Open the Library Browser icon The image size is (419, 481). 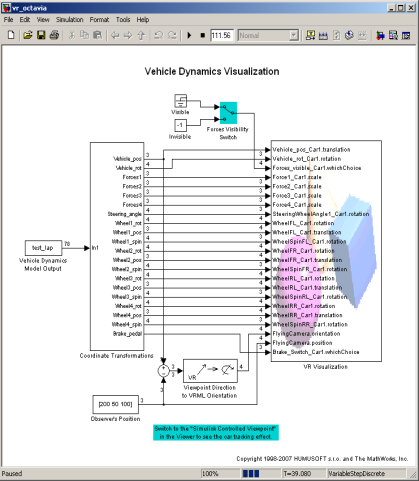click(x=380, y=35)
